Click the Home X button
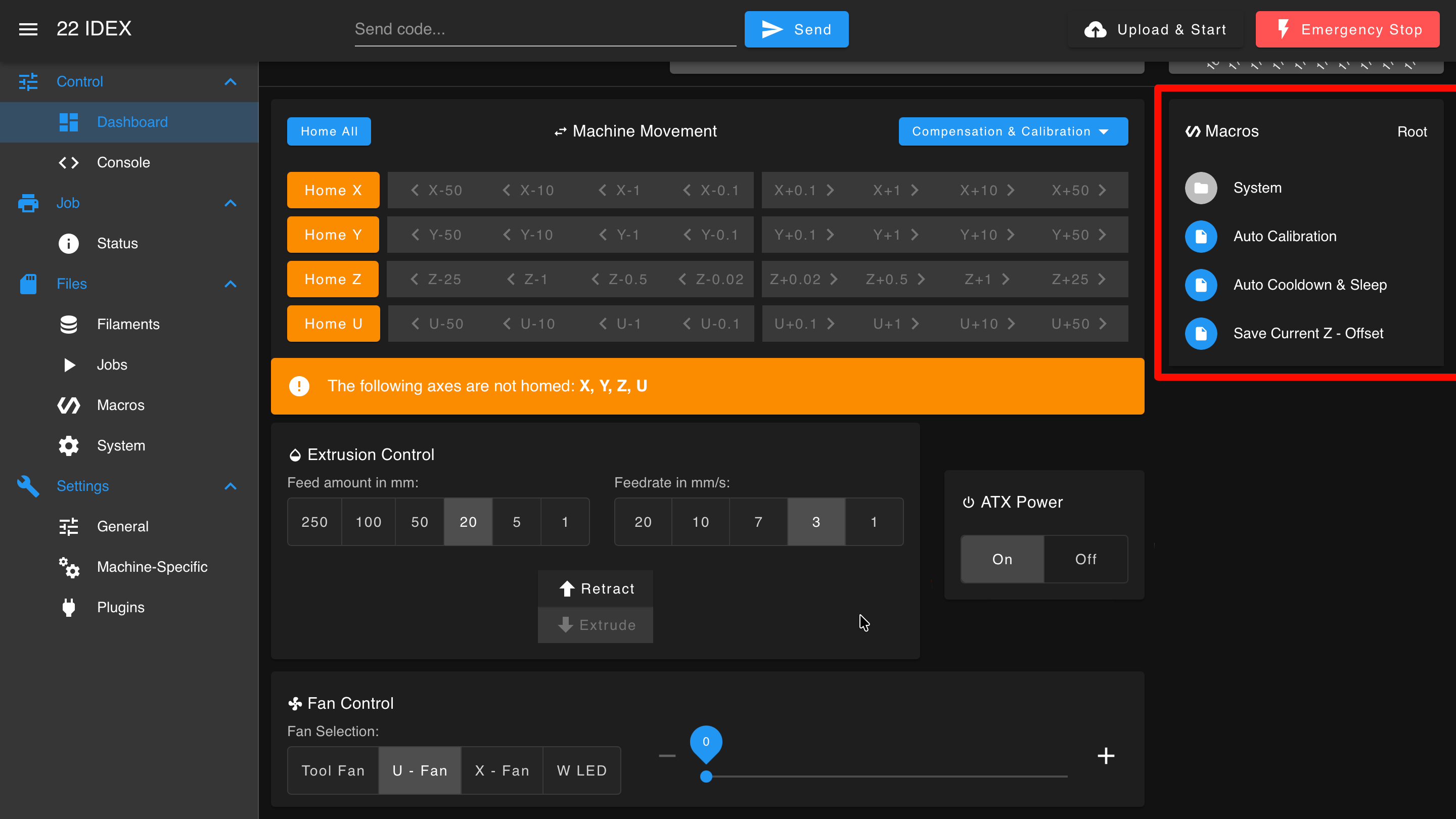The image size is (1456, 819). click(333, 191)
